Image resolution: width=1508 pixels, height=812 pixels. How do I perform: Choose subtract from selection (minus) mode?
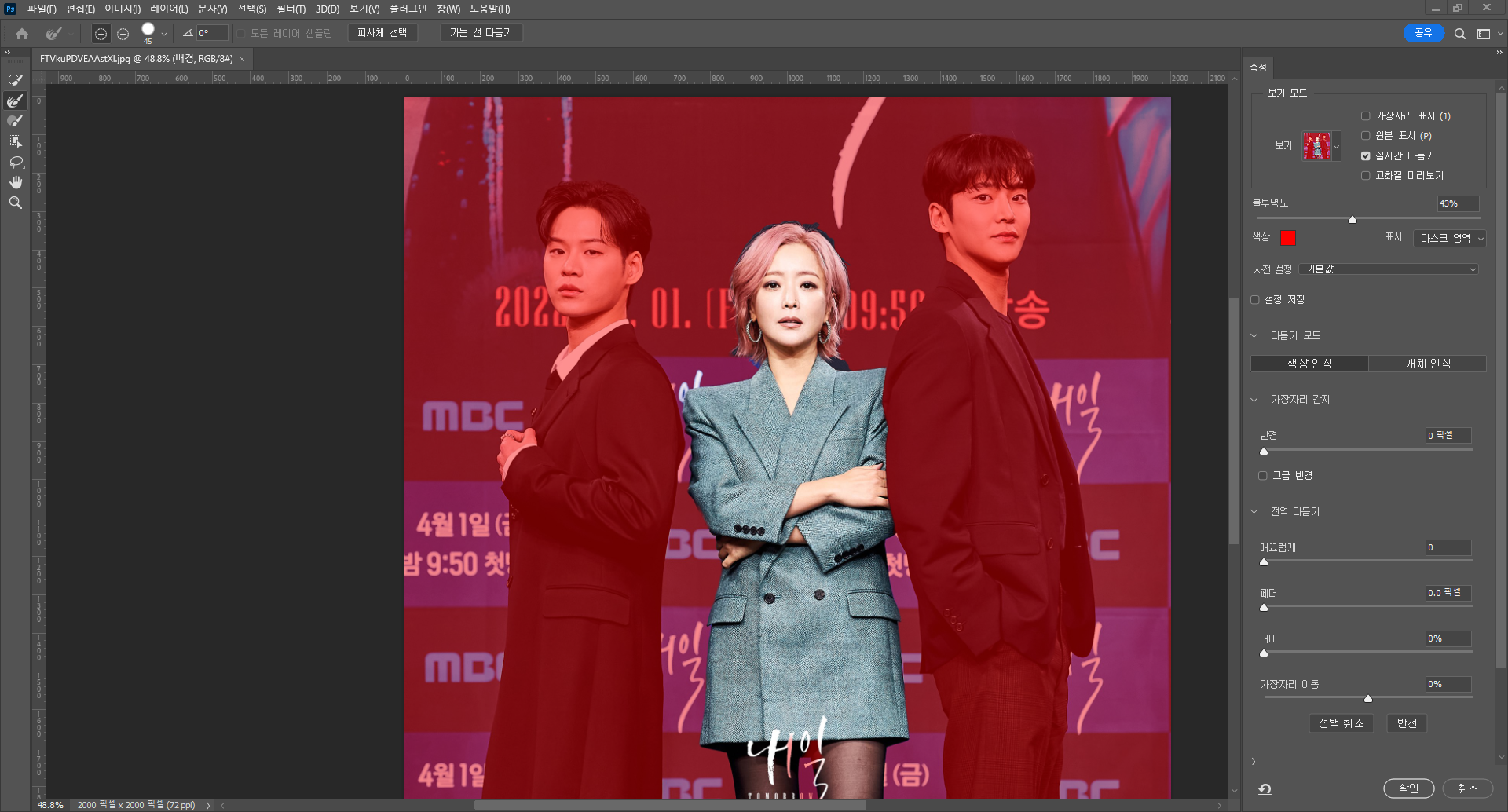click(123, 34)
